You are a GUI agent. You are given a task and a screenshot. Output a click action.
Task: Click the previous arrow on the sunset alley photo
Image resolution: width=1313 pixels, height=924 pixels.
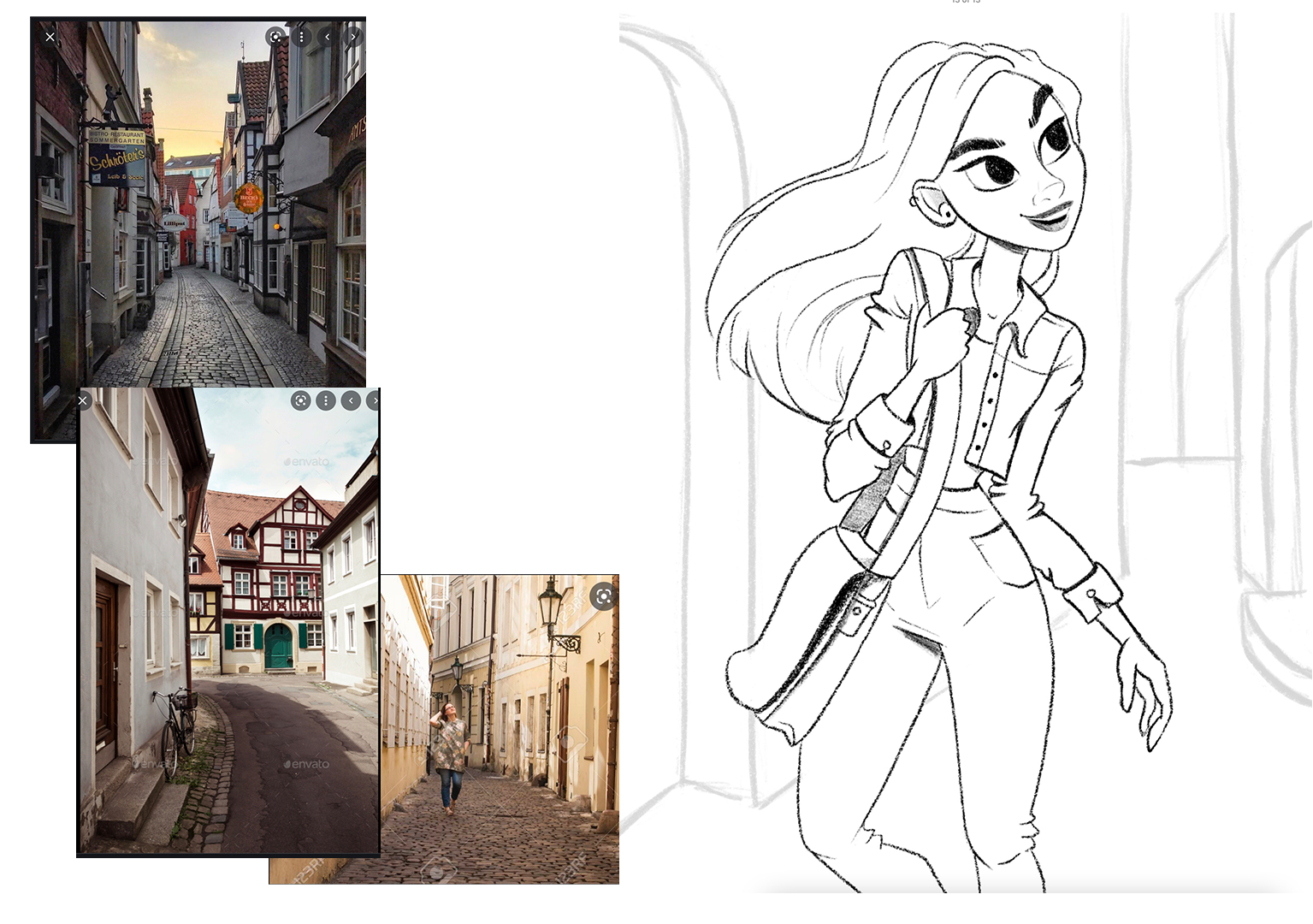pyautogui.click(x=327, y=37)
